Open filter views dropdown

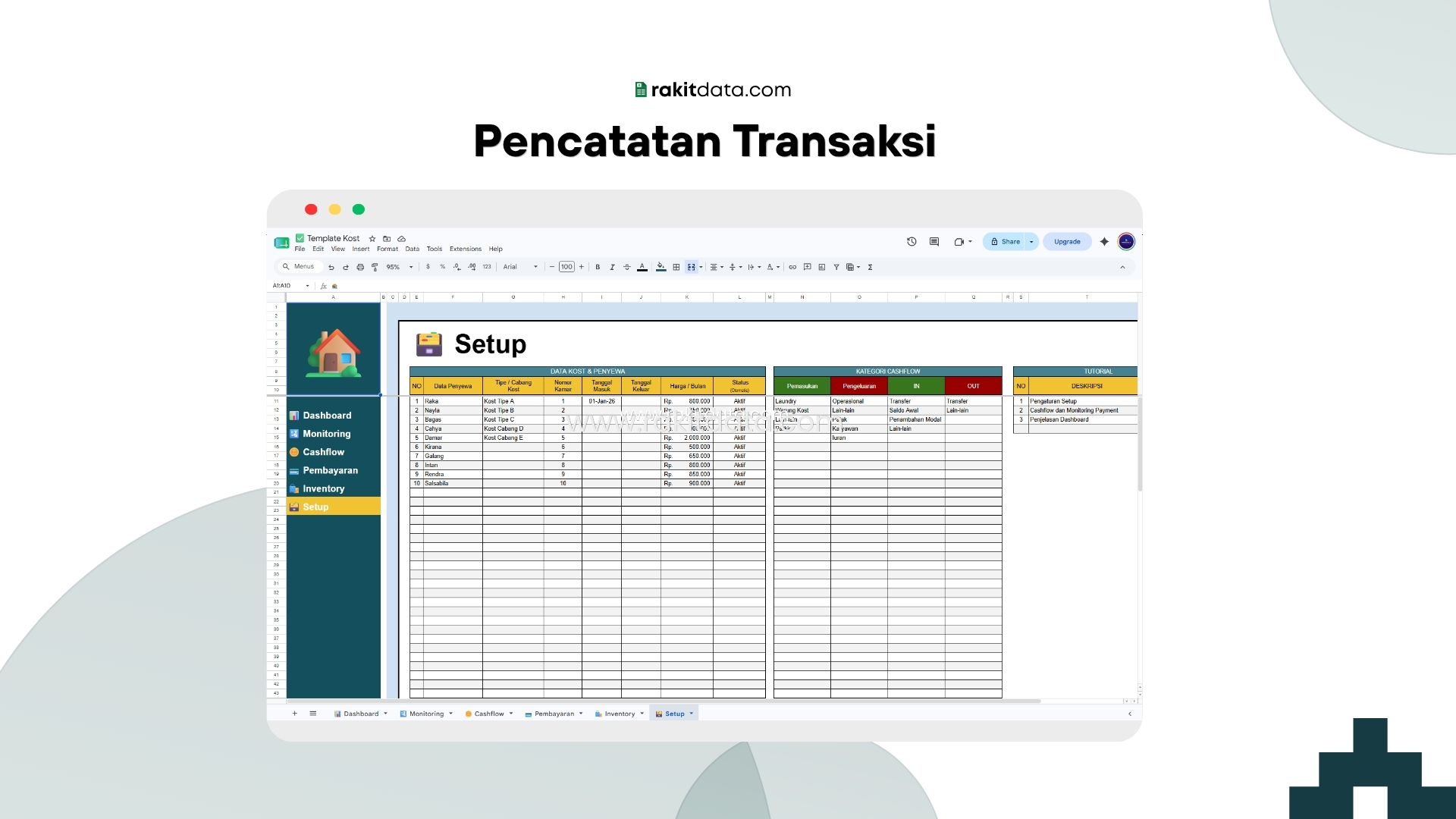[853, 267]
